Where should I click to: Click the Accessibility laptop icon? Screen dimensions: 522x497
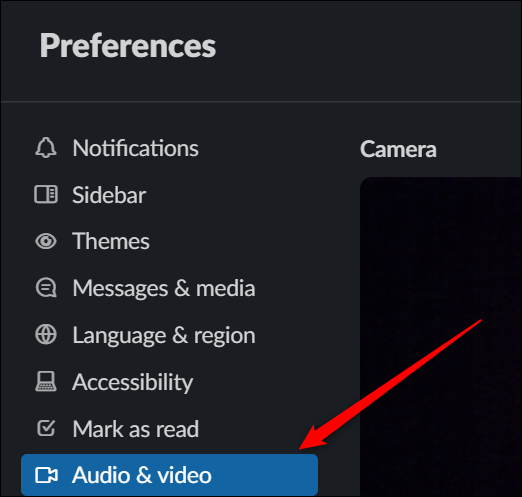(46, 381)
